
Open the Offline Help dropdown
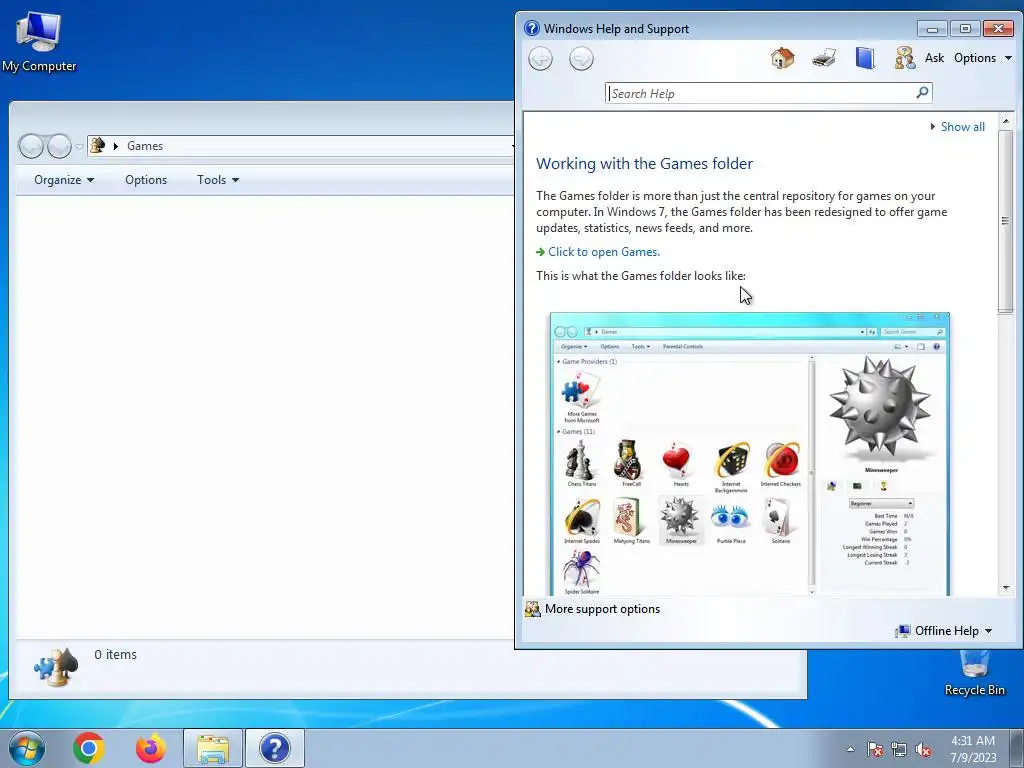953,631
